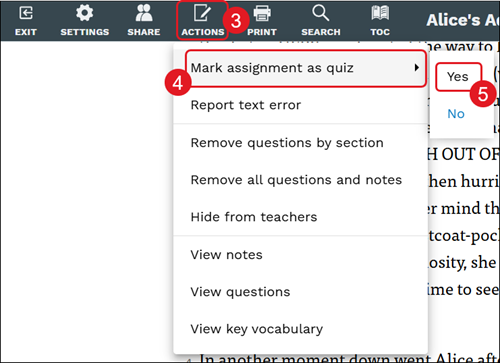Open the TOC book icon
The image size is (500, 363).
click(x=380, y=13)
